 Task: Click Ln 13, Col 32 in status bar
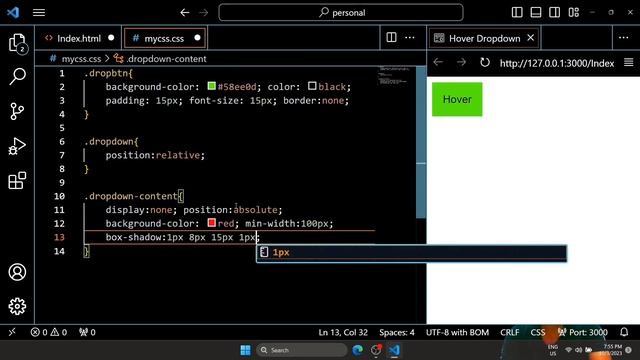point(343,332)
